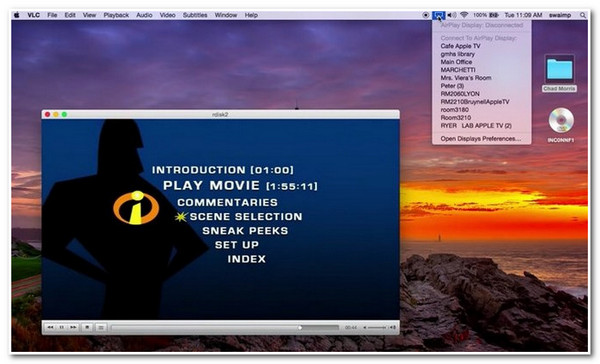Screen dimensions: 600x364
Task: Minimize the VLC window with yellow button
Action: (x=56, y=114)
